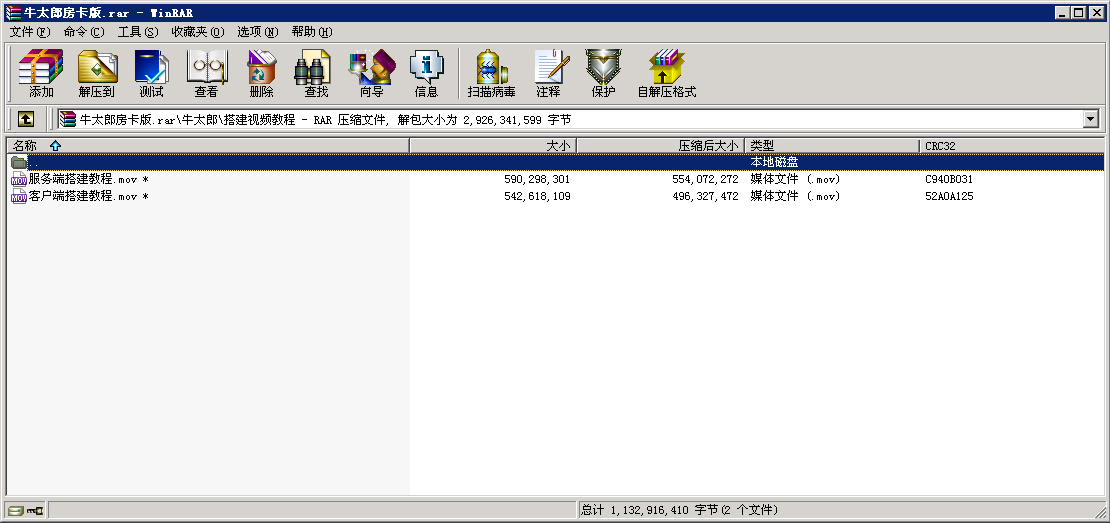The height and width of the screenshot is (523, 1110).
Task: Expand the archive path dropdown
Action: tap(1090, 119)
